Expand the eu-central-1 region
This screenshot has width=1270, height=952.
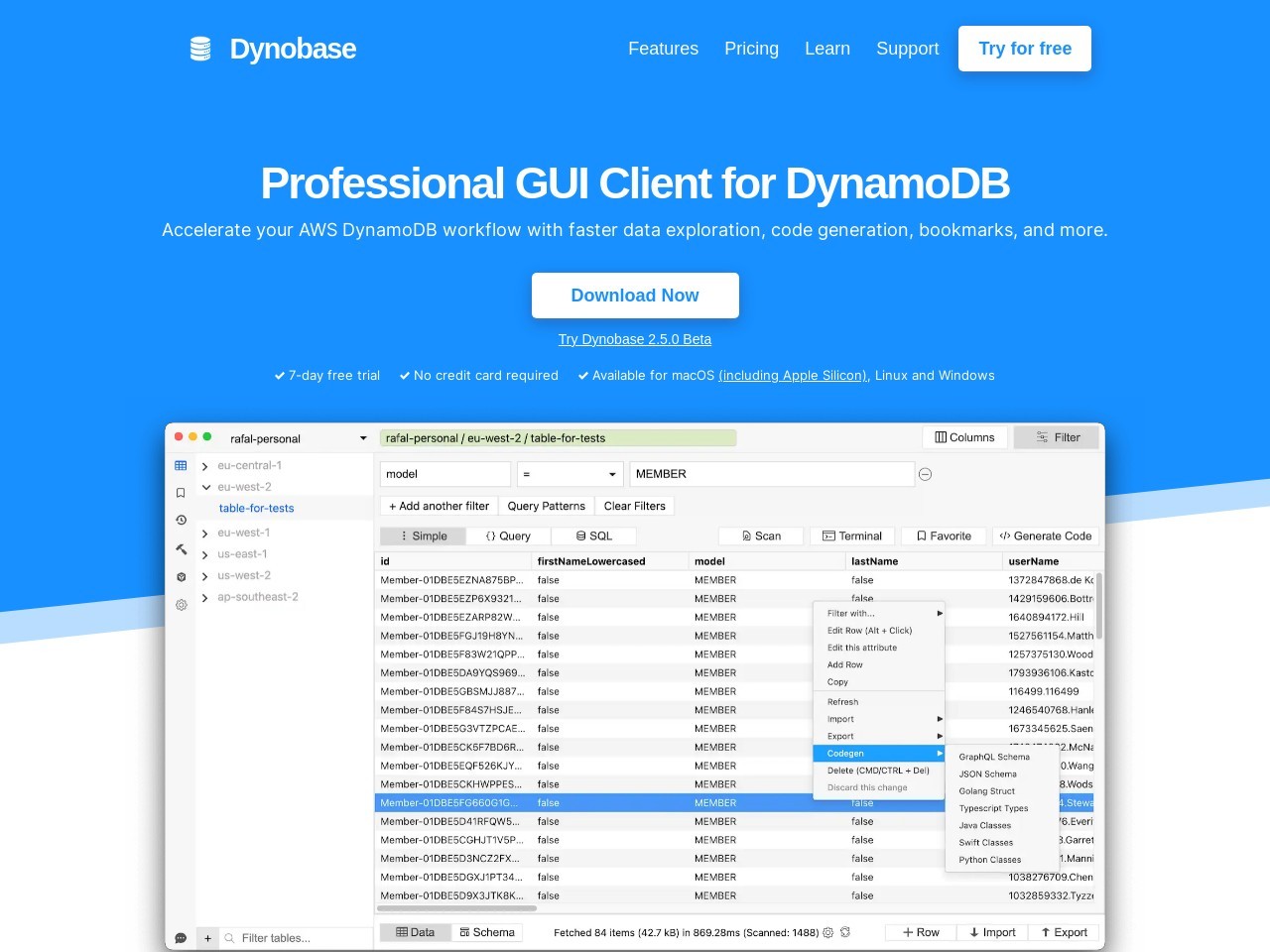[x=205, y=466]
